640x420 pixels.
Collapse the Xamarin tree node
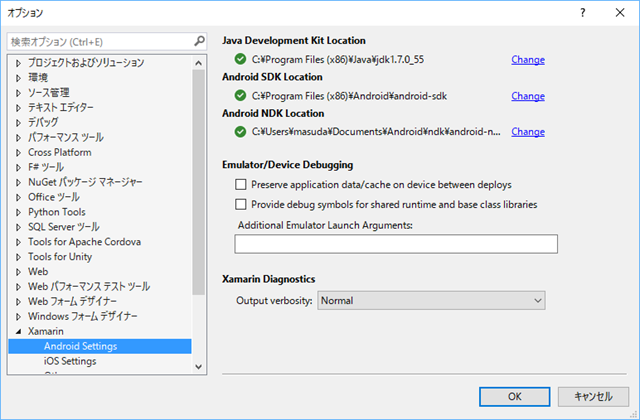tap(18, 331)
